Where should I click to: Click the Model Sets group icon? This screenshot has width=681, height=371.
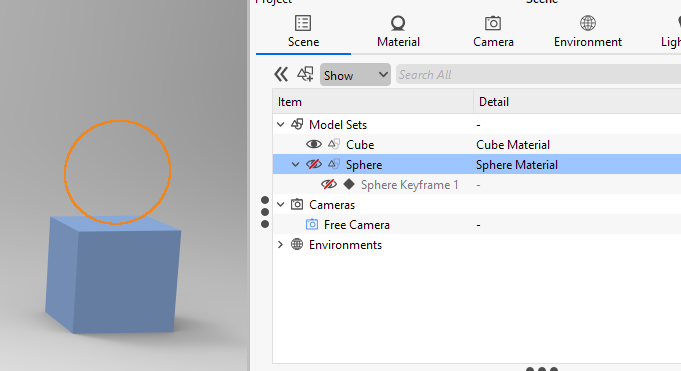tap(297, 125)
